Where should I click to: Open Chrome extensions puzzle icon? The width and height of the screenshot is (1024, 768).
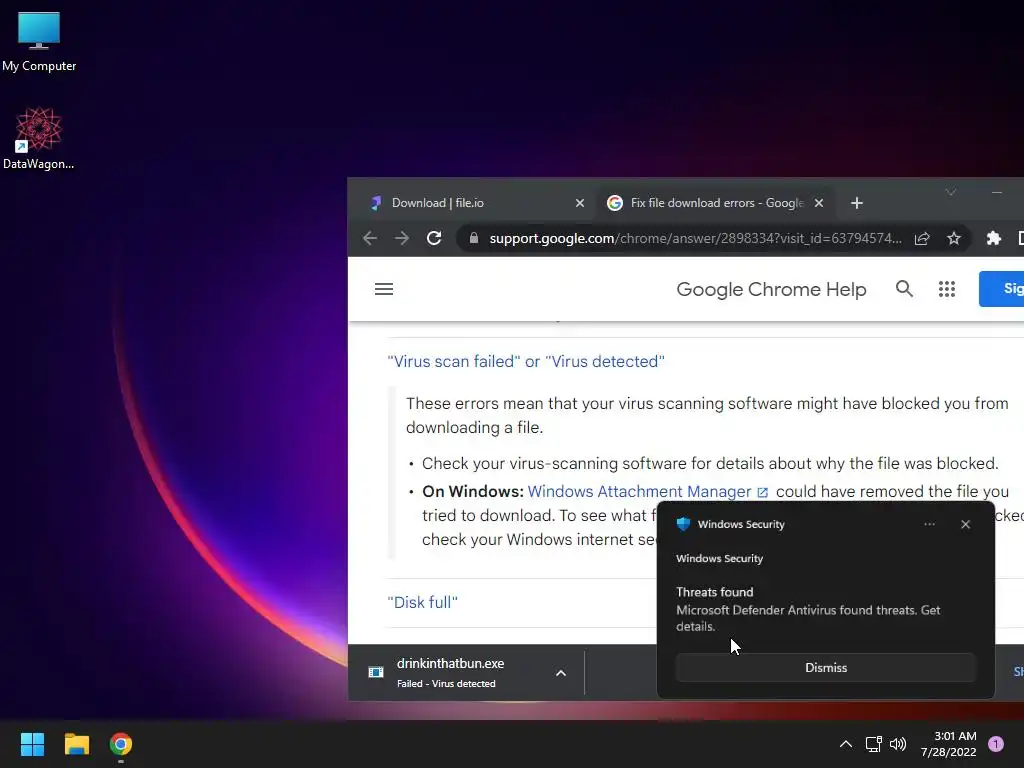coord(993,238)
